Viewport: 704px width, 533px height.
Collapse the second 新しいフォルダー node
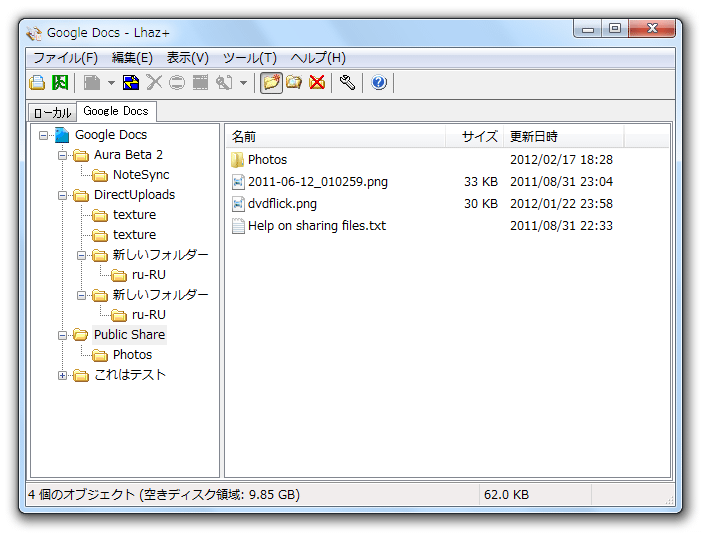click(81, 295)
